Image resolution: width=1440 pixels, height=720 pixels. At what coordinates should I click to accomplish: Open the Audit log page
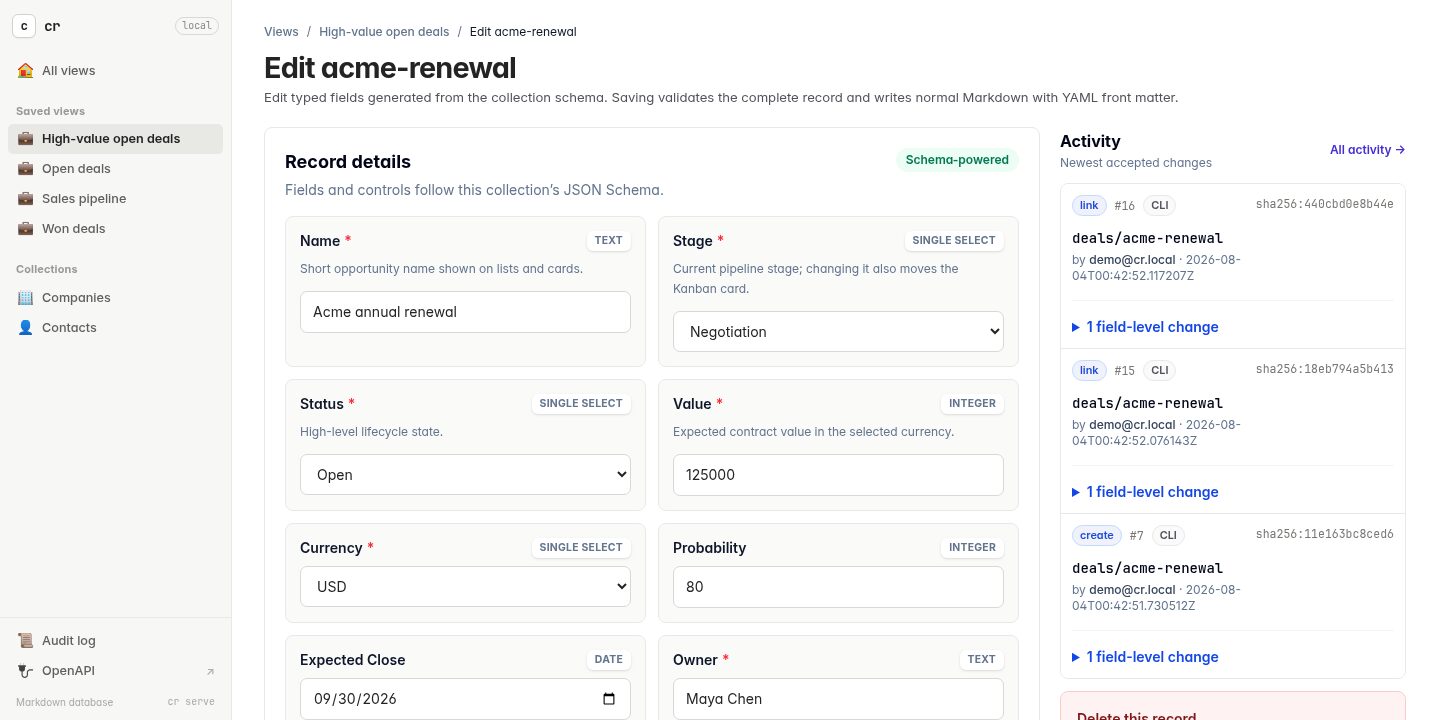point(115,641)
